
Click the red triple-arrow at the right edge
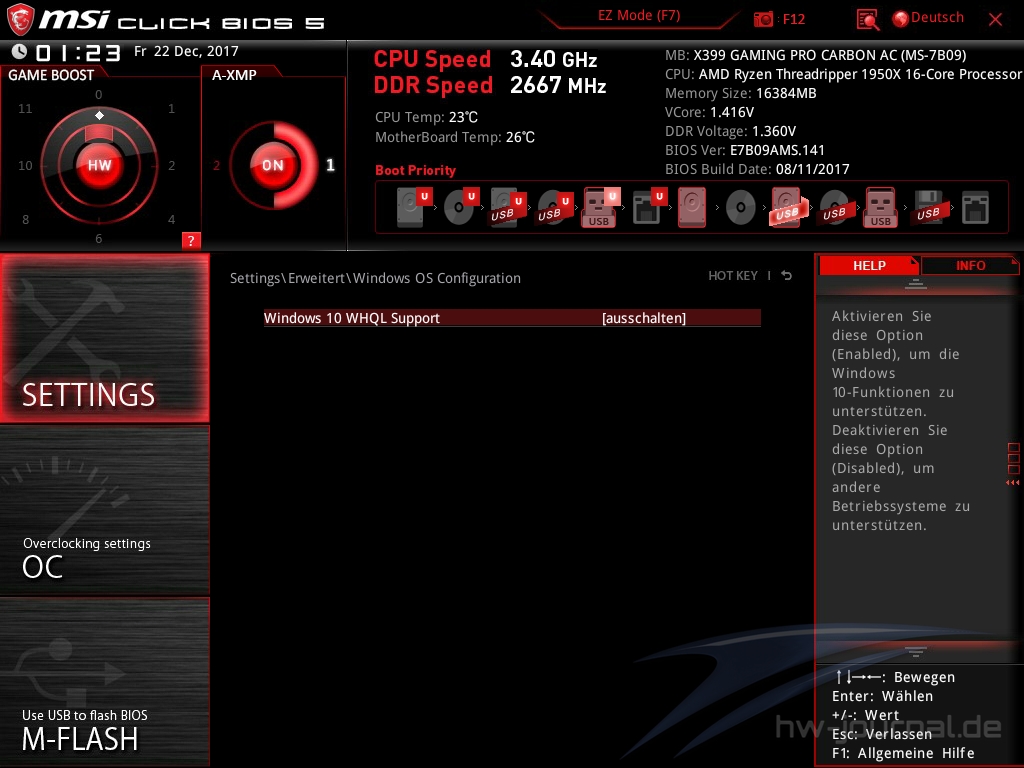click(x=1013, y=483)
